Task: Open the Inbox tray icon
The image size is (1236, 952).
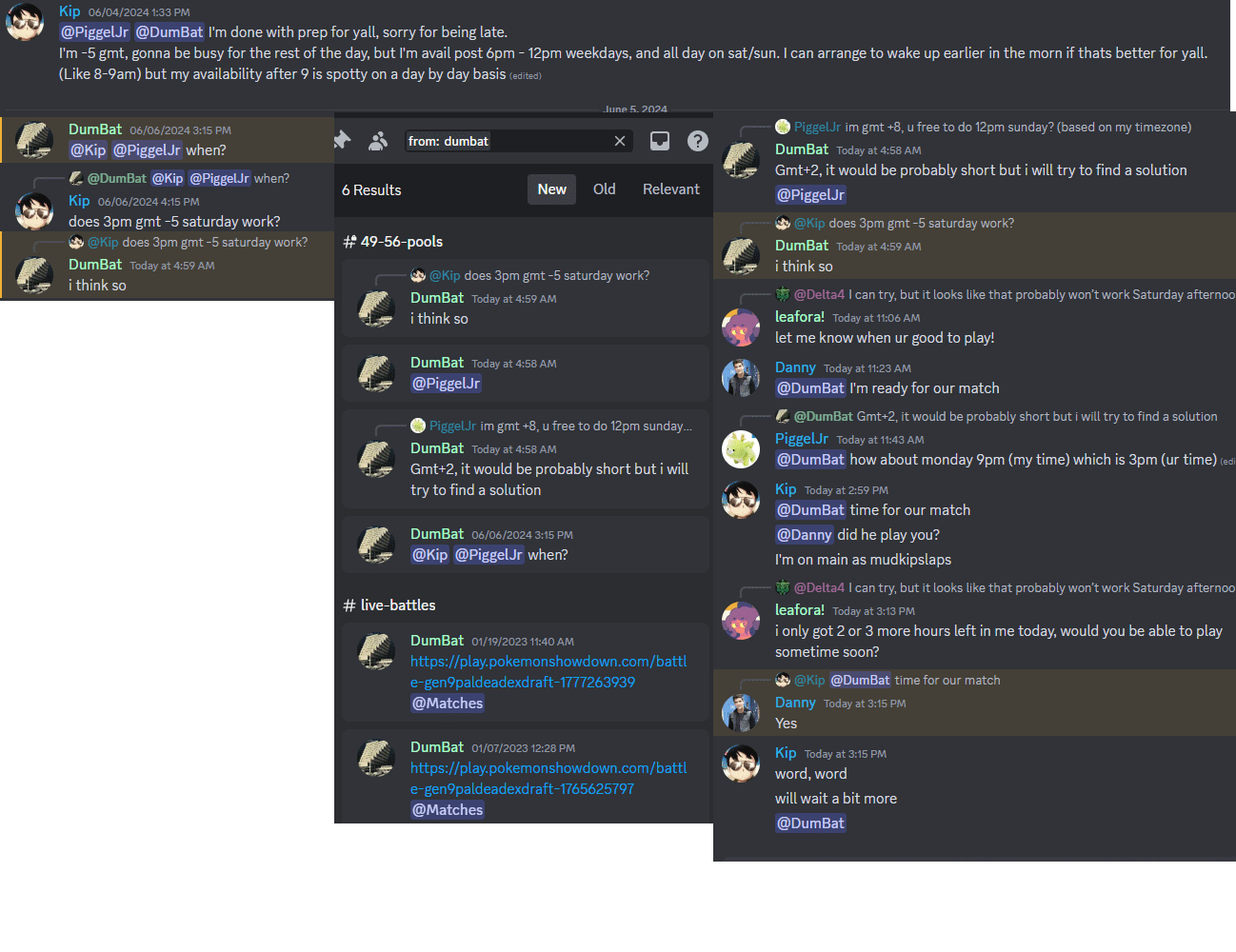Action: click(660, 141)
